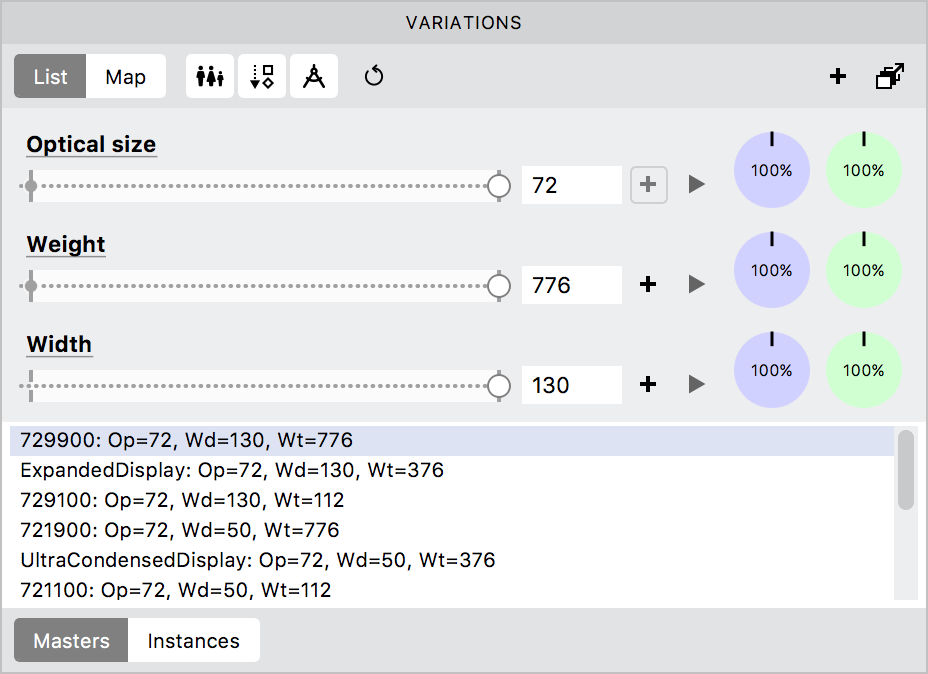Click the blue 100% dial for Optical size
The image size is (928, 674).
tap(772, 170)
